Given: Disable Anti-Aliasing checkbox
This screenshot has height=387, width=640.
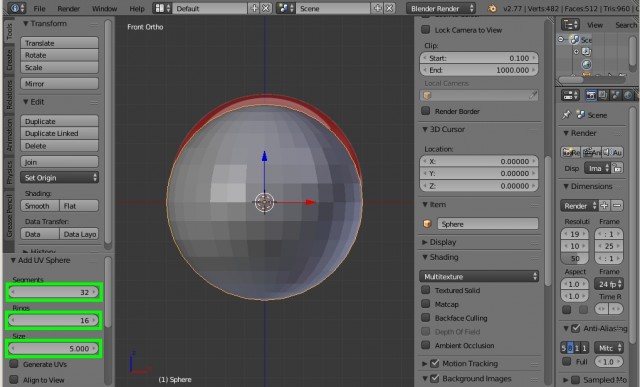Looking at the screenshot, I should tap(576, 328).
